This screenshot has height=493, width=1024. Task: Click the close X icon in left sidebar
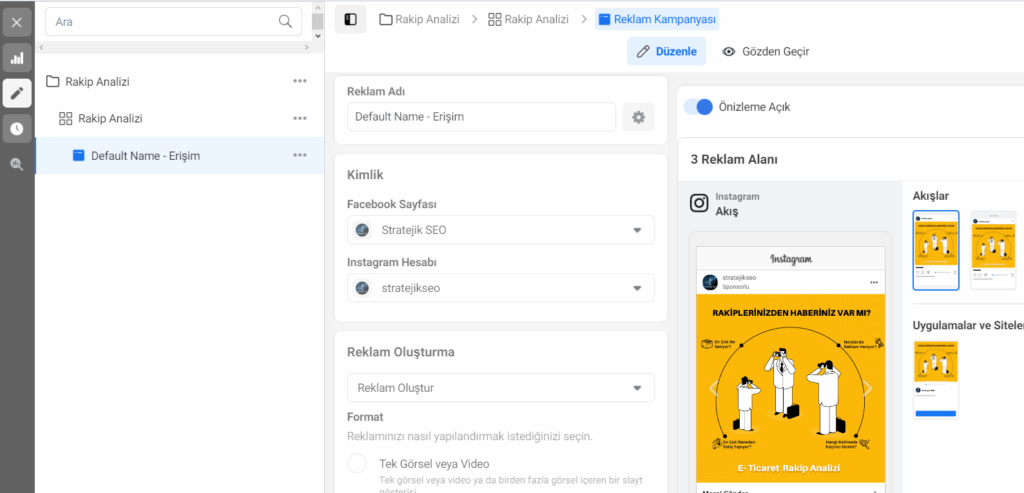(x=17, y=22)
